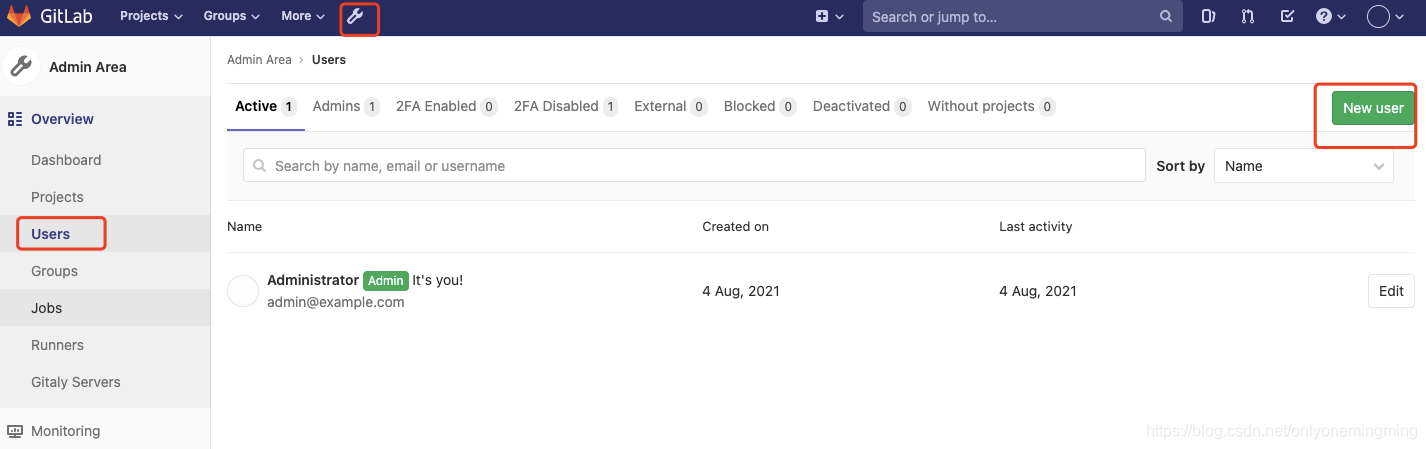Click the Monitoring monitor icon in sidebar
The width and height of the screenshot is (1426, 449).
pyautogui.click(x=15, y=431)
